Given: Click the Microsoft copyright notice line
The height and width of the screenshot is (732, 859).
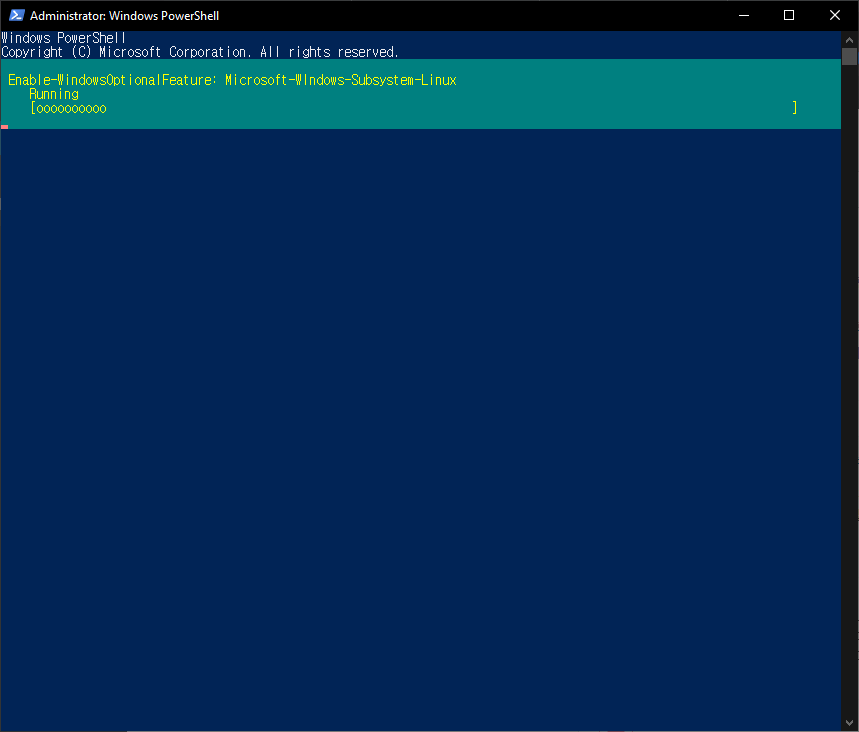Looking at the screenshot, I should point(200,51).
